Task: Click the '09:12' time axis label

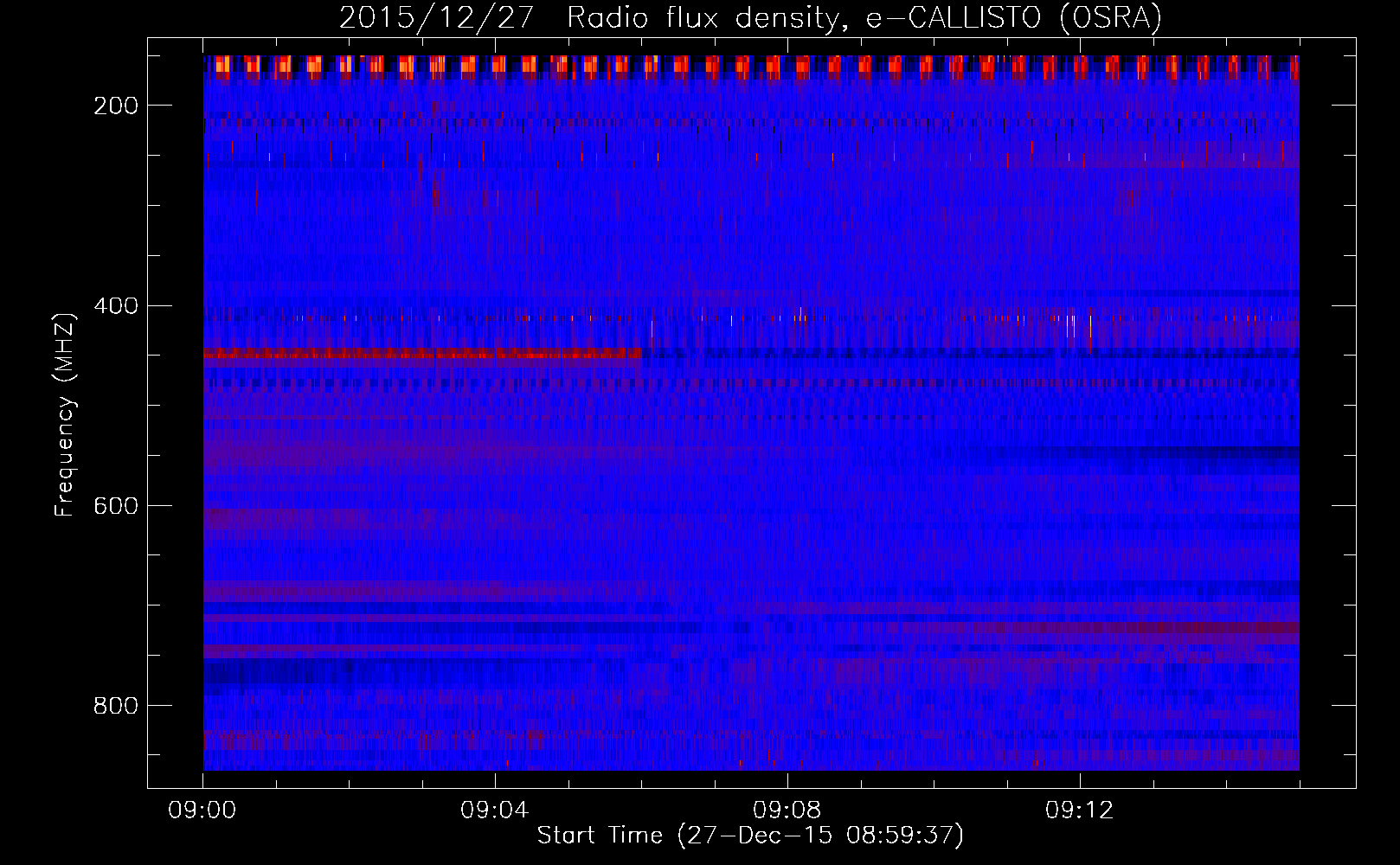Action: (x=1080, y=811)
